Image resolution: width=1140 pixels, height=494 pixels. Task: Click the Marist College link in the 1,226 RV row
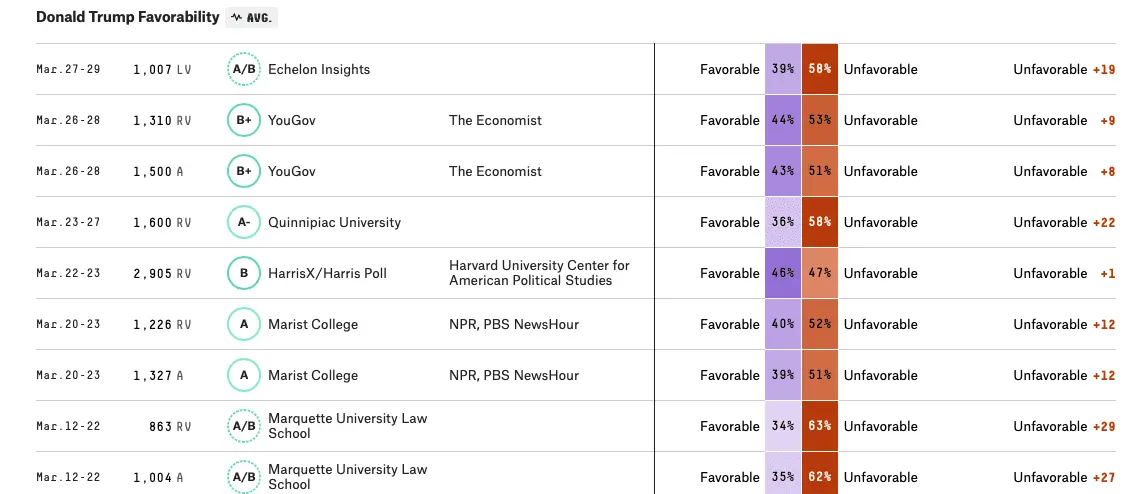pyautogui.click(x=313, y=324)
